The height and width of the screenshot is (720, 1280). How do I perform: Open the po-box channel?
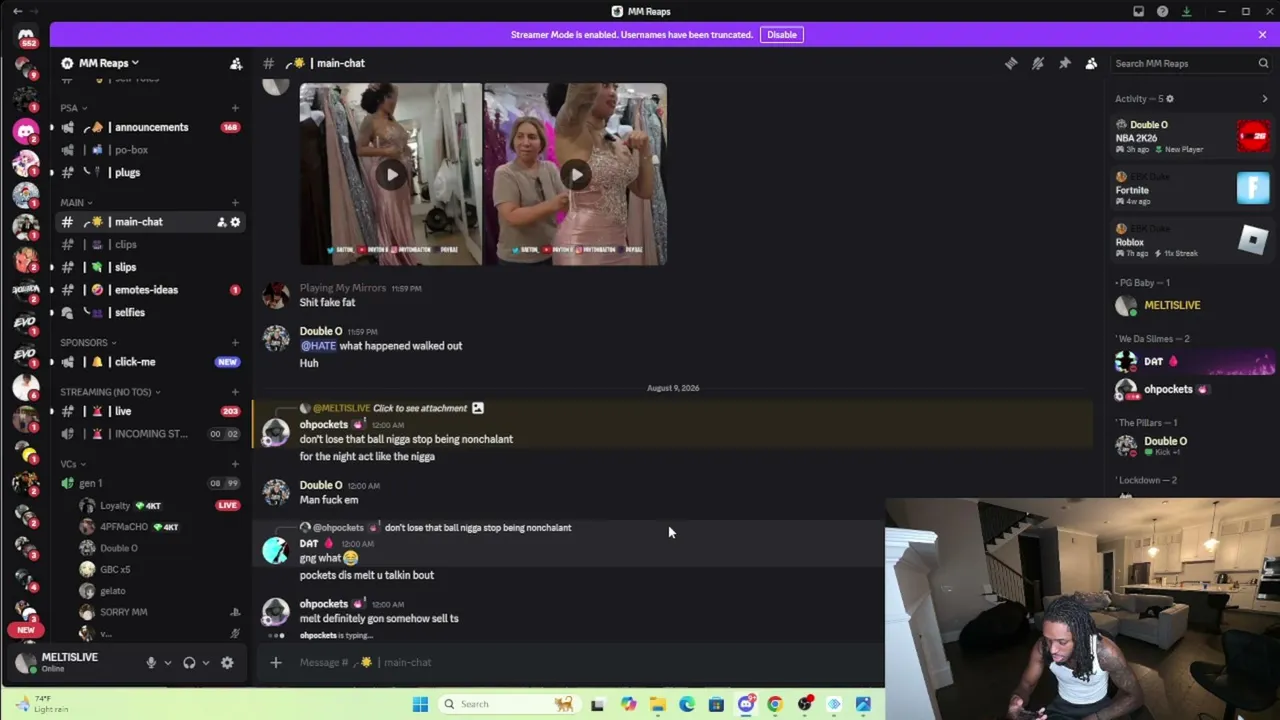[x=150, y=150]
